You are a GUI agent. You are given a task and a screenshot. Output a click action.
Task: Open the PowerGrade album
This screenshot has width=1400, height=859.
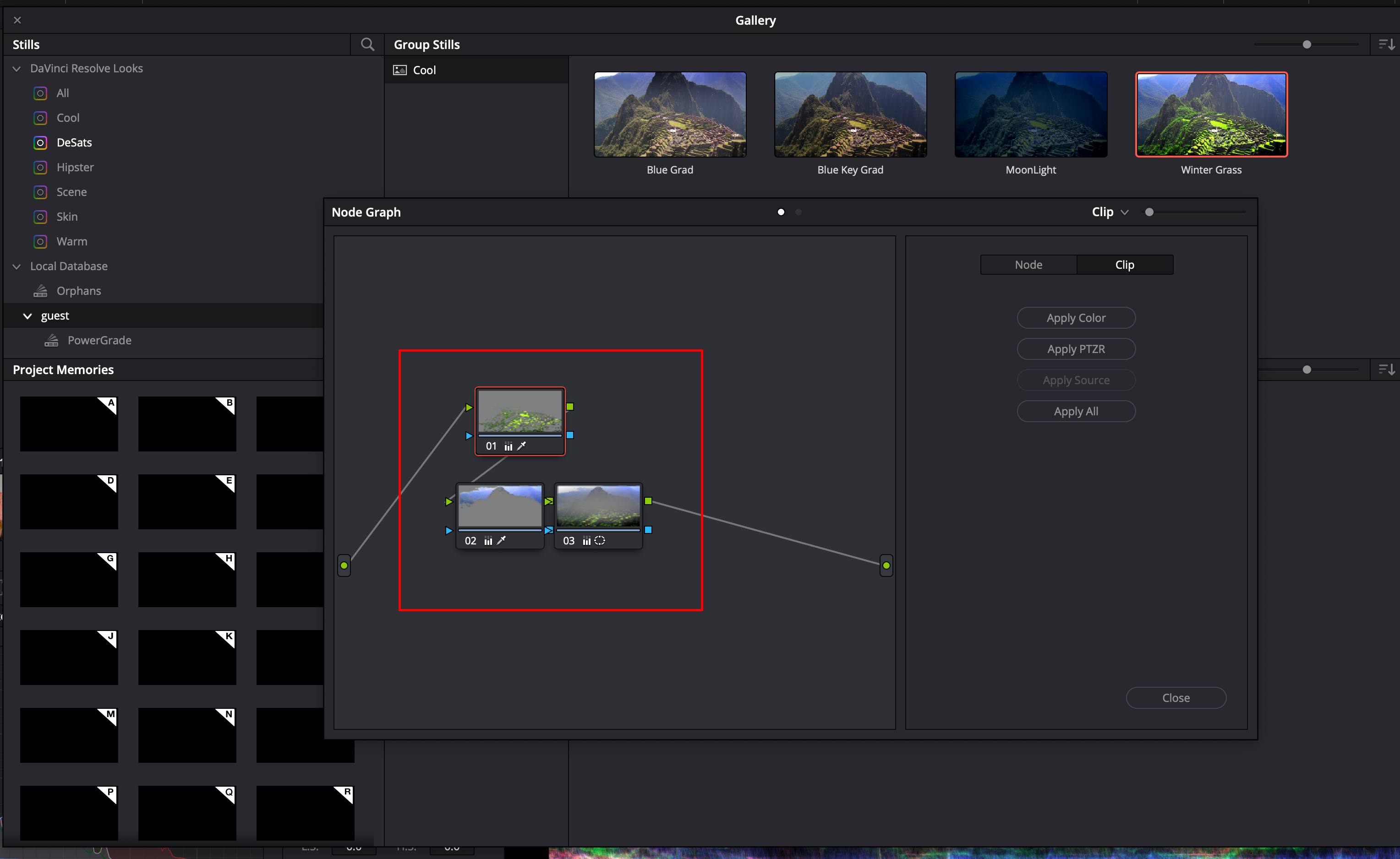click(x=99, y=340)
